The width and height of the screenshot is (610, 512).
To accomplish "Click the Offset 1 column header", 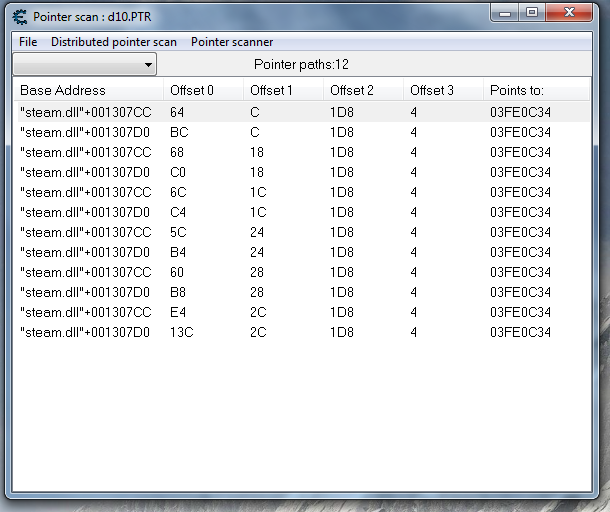I will [272, 90].
